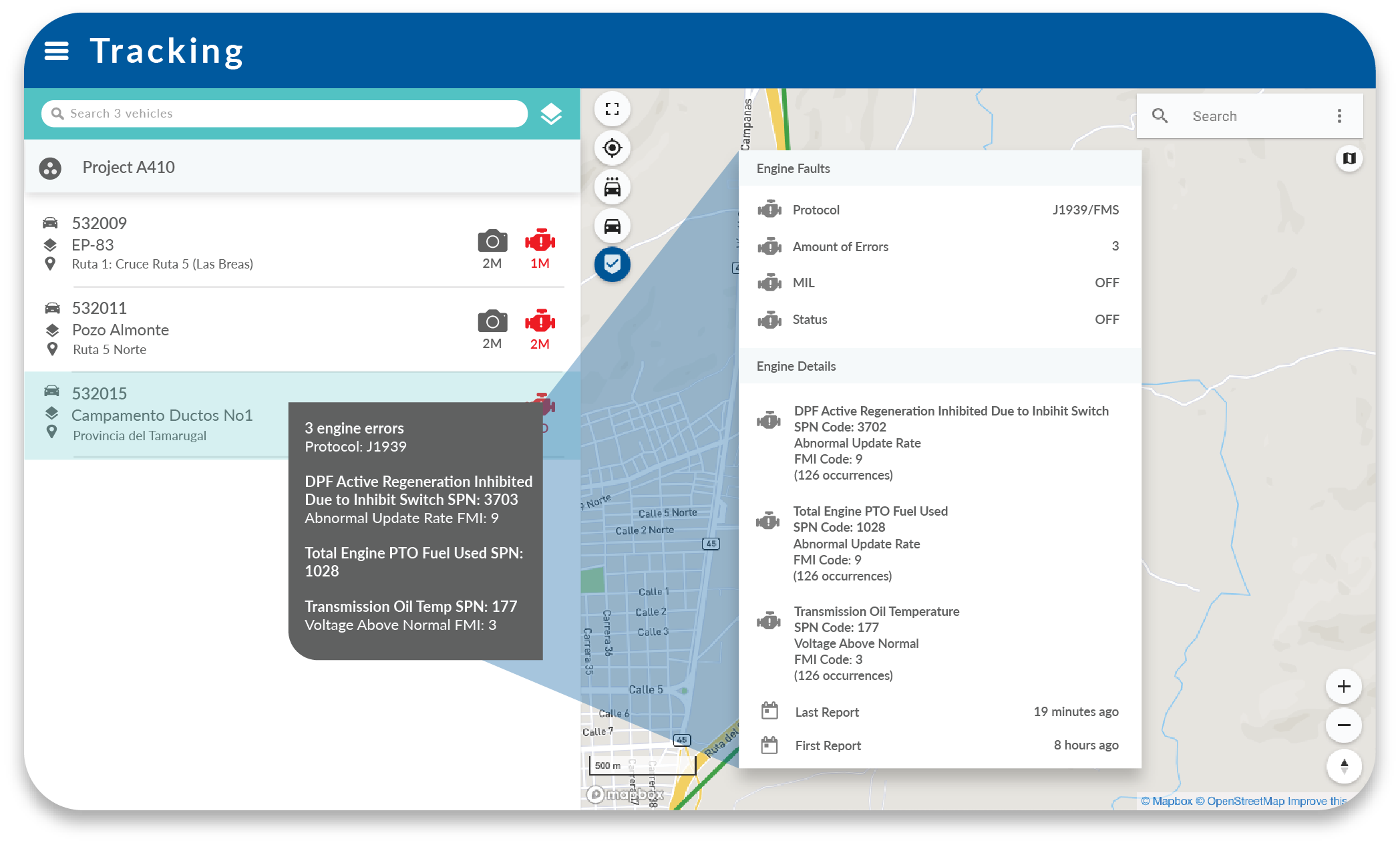Click the locate/crosshair map button
This screenshot has width=1400, height=845.
point(612,148)
